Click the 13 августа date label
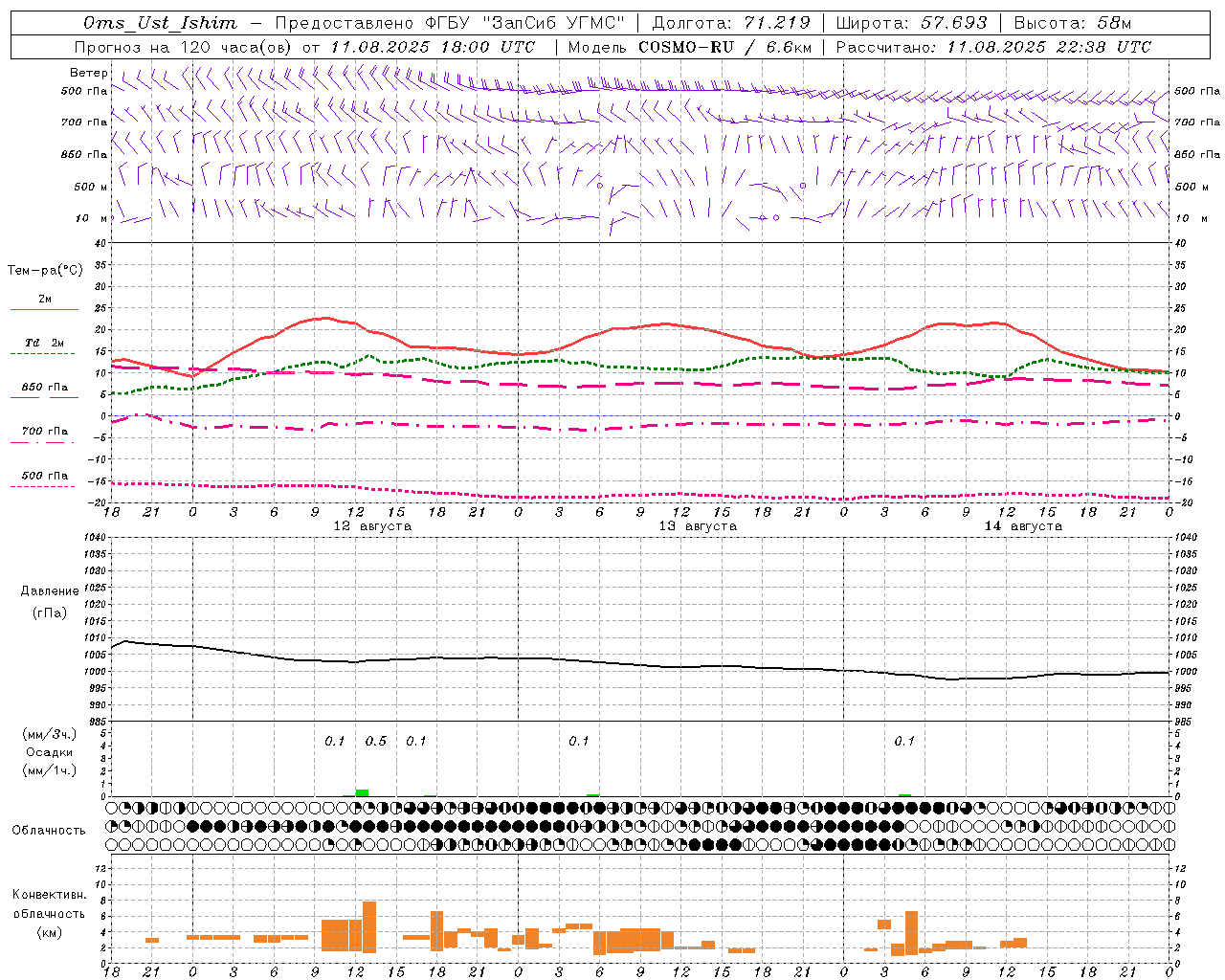The image size is (1225, 980). (x=698, y=526)
